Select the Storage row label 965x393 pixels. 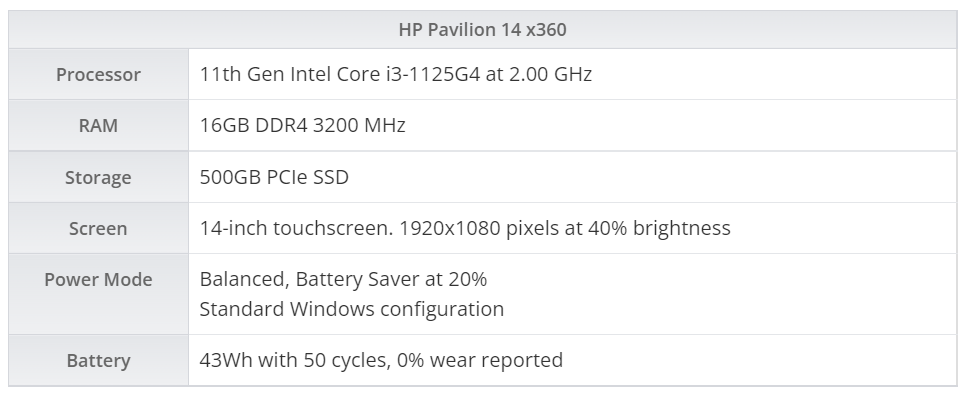98,177
